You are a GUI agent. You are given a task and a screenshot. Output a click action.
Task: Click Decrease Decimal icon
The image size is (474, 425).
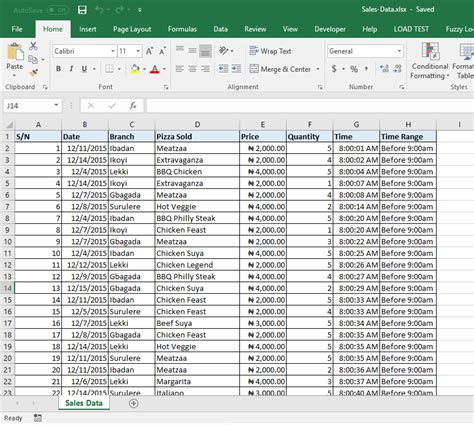397,69
